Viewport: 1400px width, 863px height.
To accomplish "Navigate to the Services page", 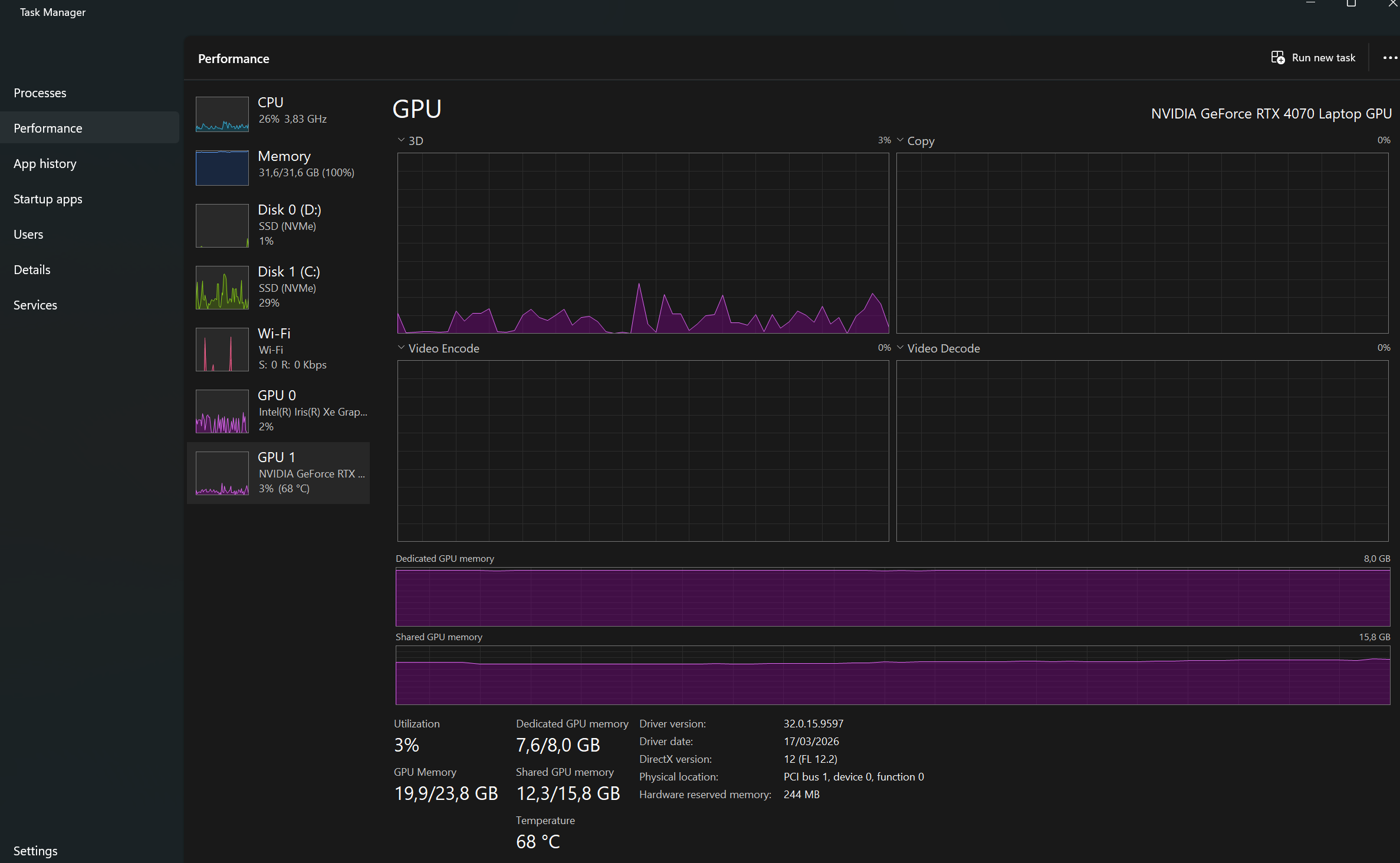I will pos(35,305).
